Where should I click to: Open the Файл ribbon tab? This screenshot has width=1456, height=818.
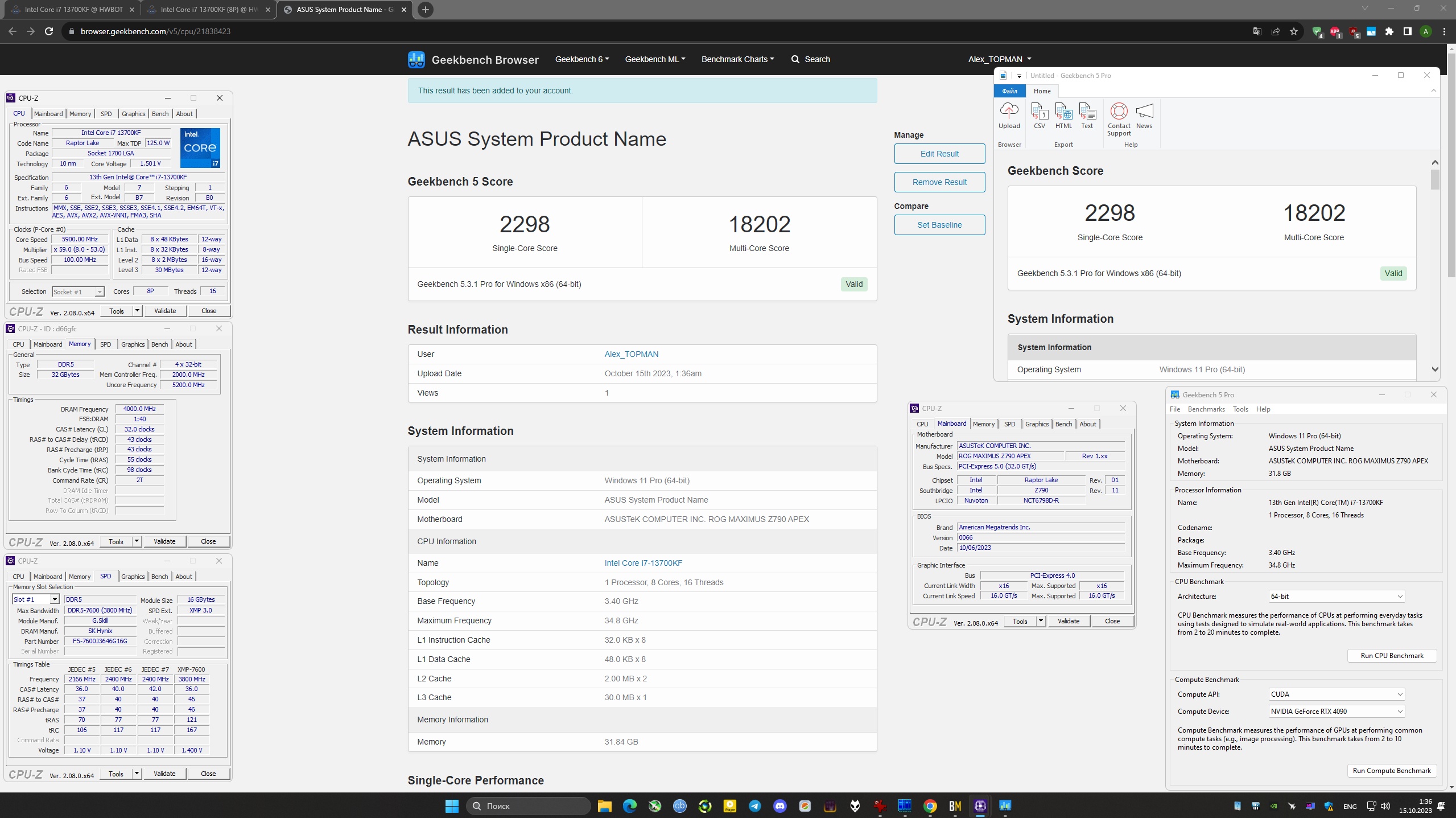(1009, 91)
